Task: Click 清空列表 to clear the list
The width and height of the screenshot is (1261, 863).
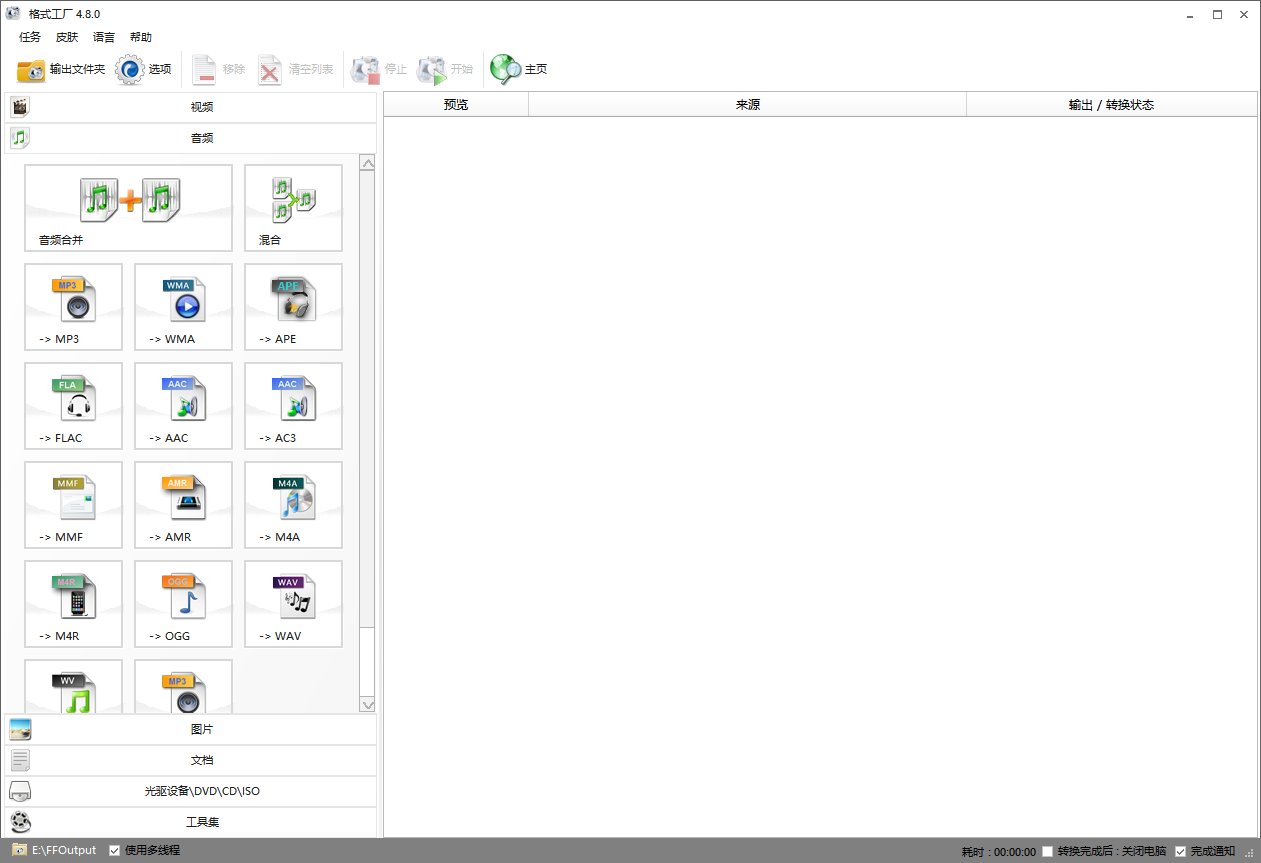Action: [295, 69]
